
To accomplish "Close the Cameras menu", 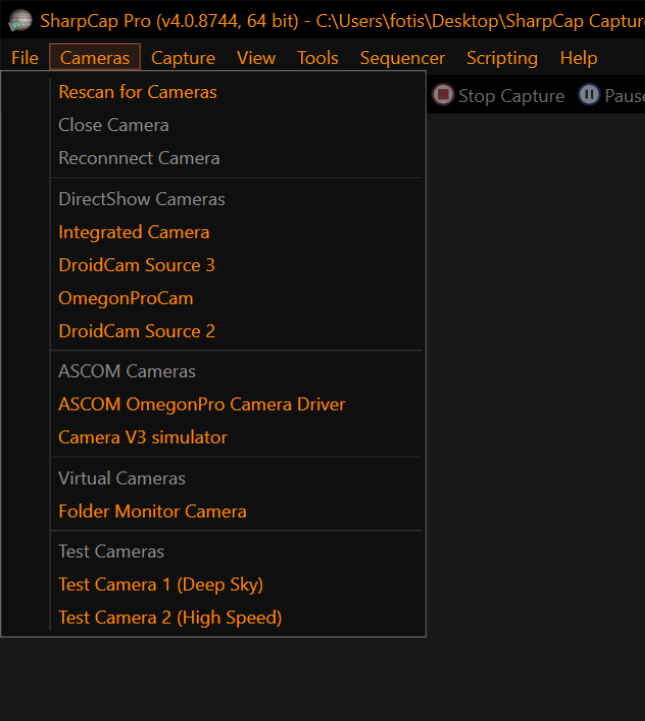I will 95,58.
